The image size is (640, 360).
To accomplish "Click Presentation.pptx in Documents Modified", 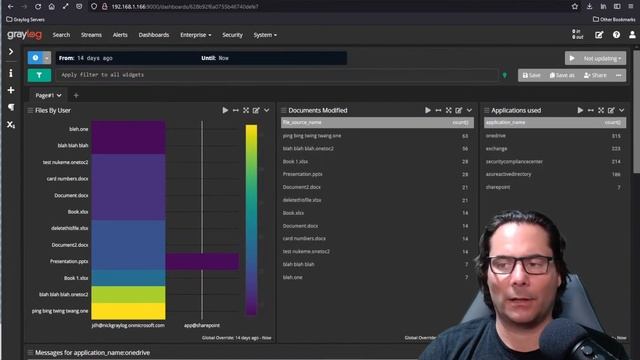I will click(302, 174).
